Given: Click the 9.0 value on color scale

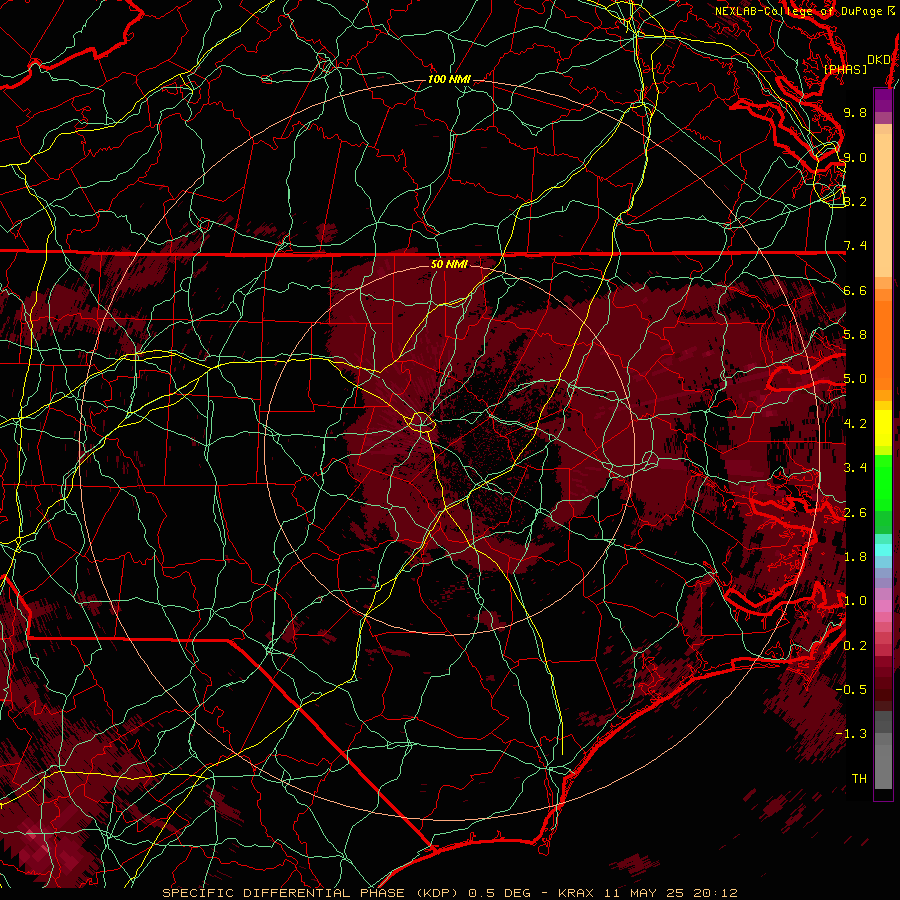Looking at the screenshot, I should pos(855,157).
